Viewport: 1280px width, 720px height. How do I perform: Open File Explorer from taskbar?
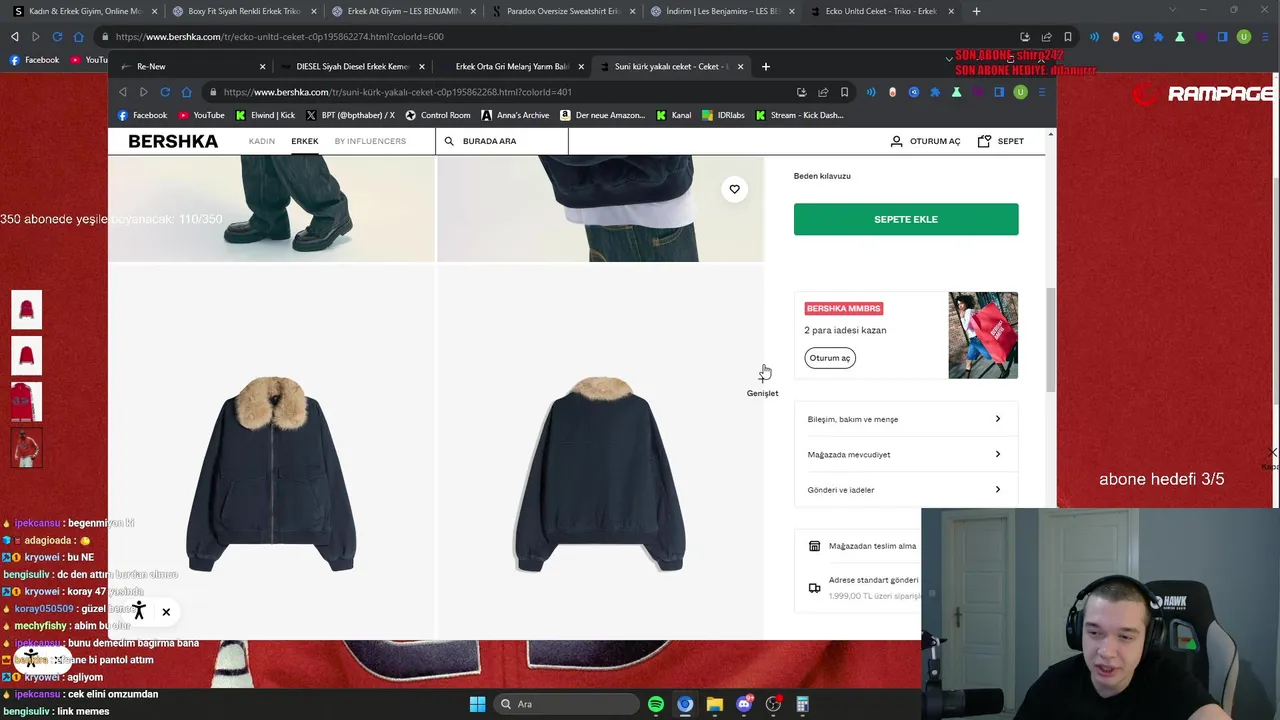pyautogui.click(x=714, y=704)
